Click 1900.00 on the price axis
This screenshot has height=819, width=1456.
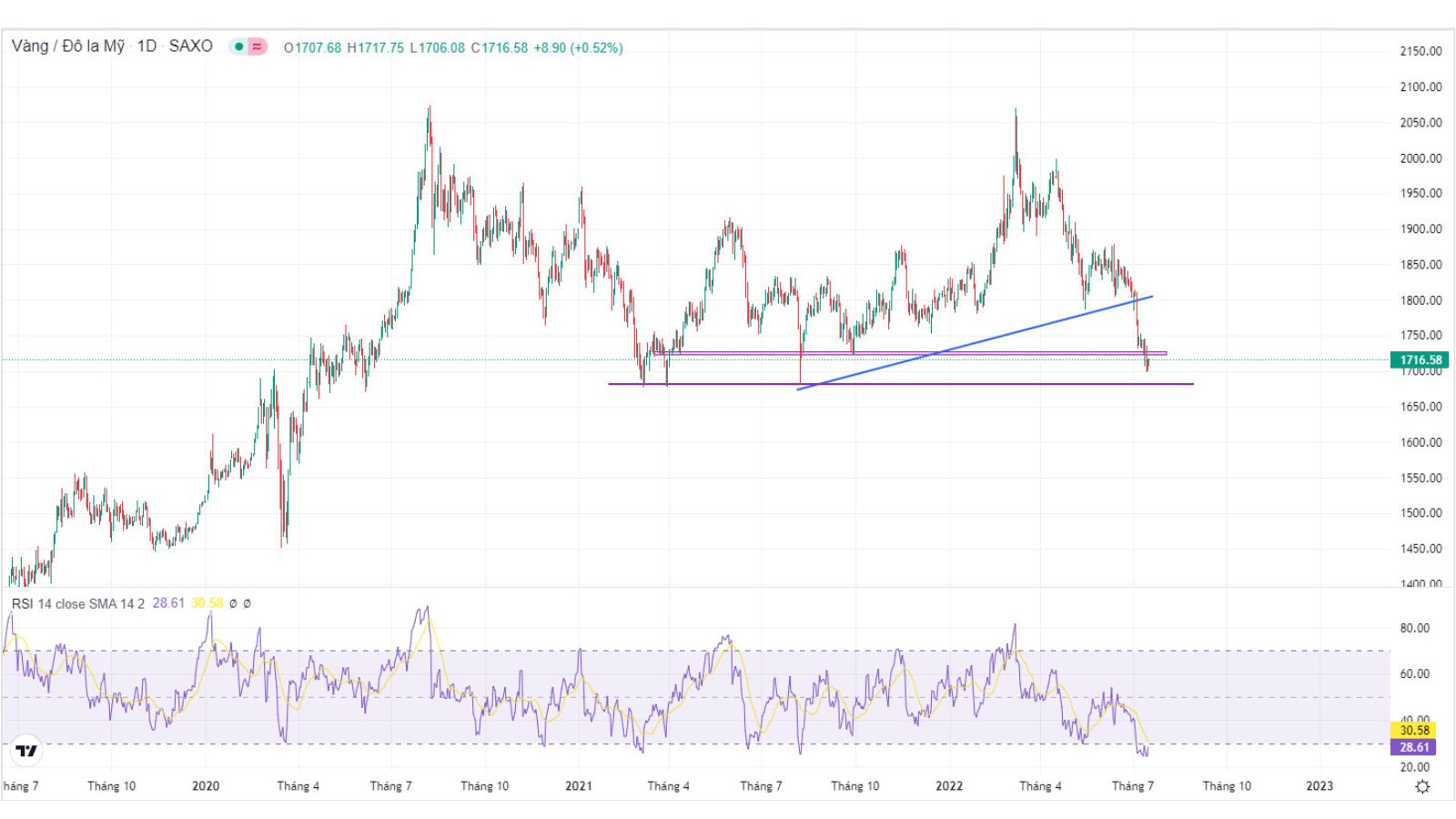click(x=1421, y=229)
